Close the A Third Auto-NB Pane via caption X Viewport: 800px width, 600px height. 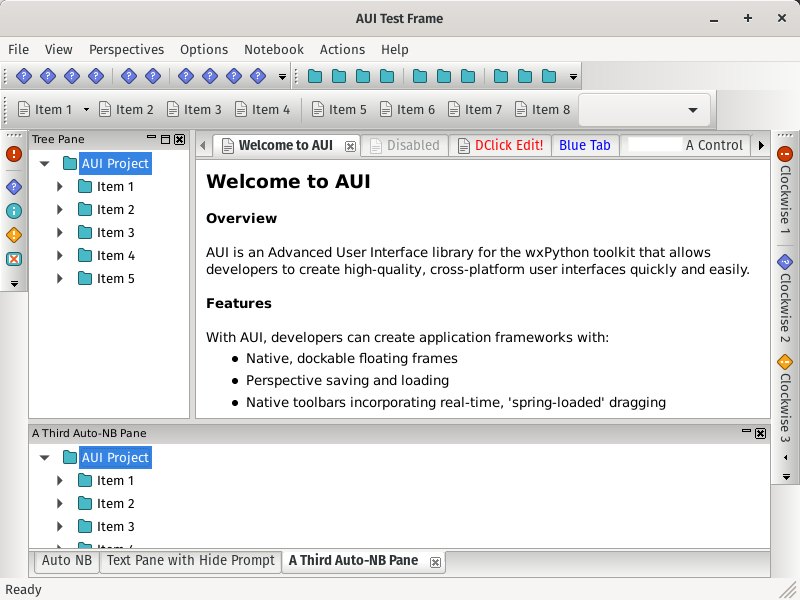pos(760,433)
